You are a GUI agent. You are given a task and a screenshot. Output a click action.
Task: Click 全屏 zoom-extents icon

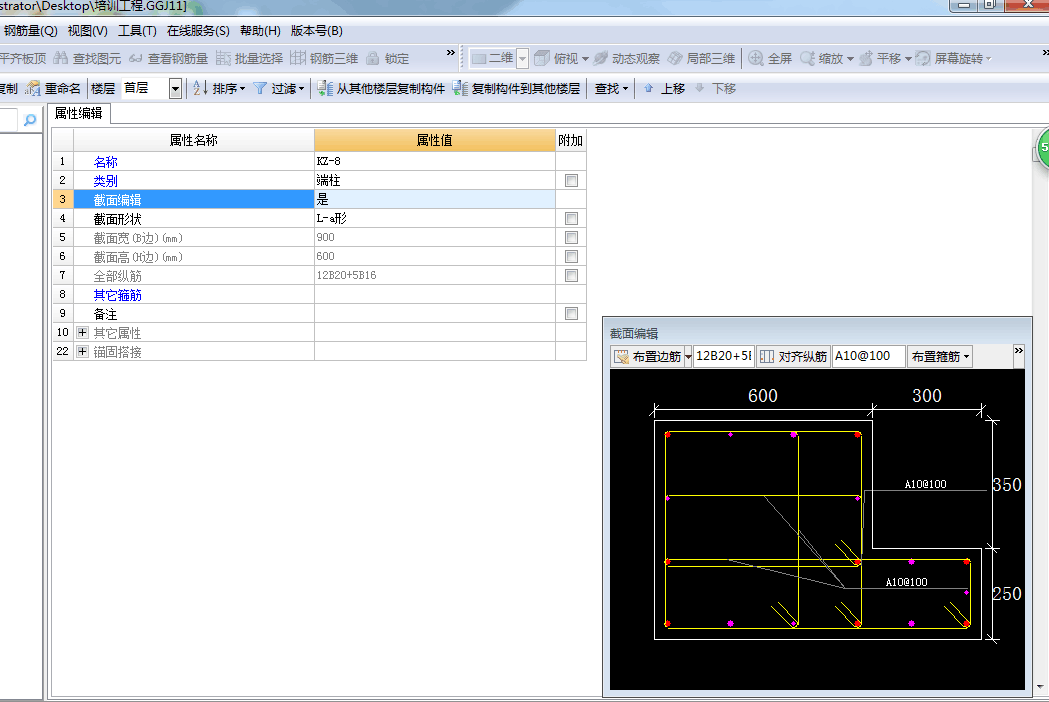(x=756, y=58)
